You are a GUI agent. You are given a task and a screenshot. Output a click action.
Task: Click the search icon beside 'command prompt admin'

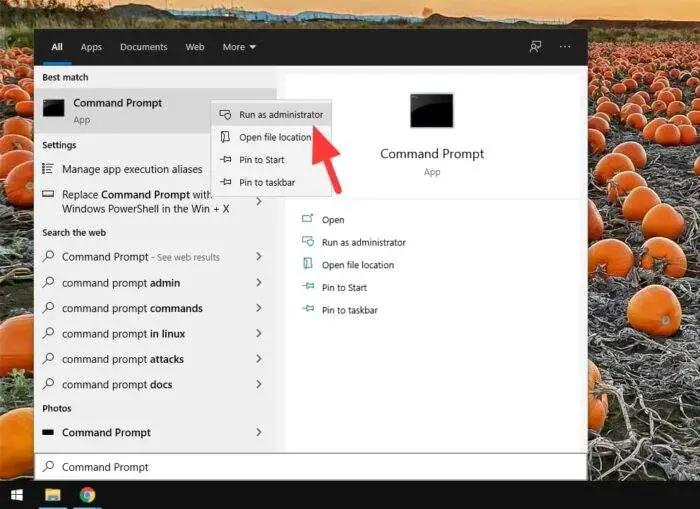pos(48,282)
